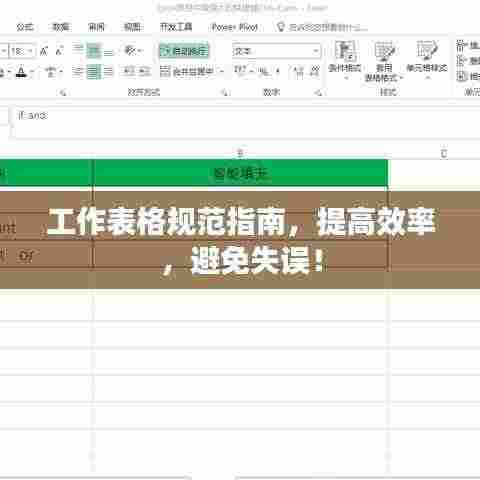The height and width of the screenshot is (480, 480).
Task: Switch to the Formulas (公式) tab
Action: click(x=25, y=27)
